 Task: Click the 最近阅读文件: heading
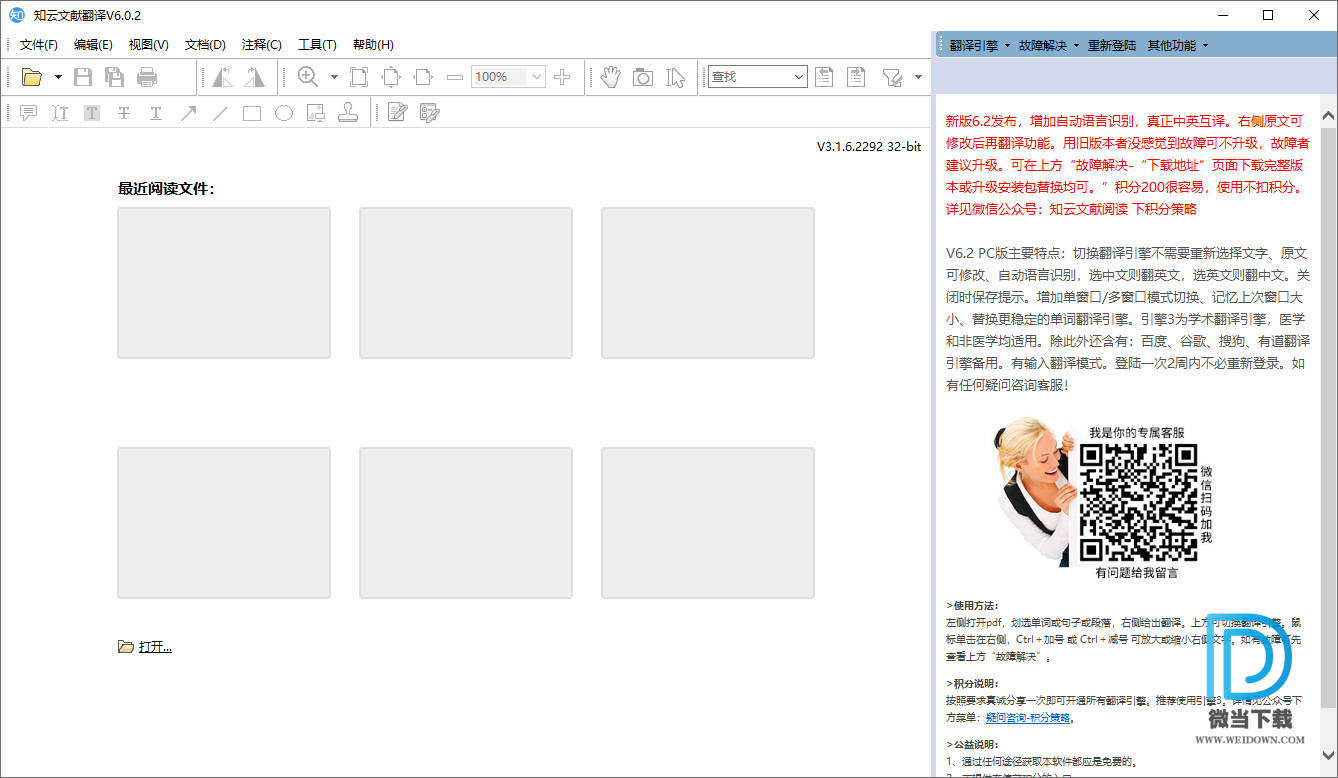tap(166, 189)
